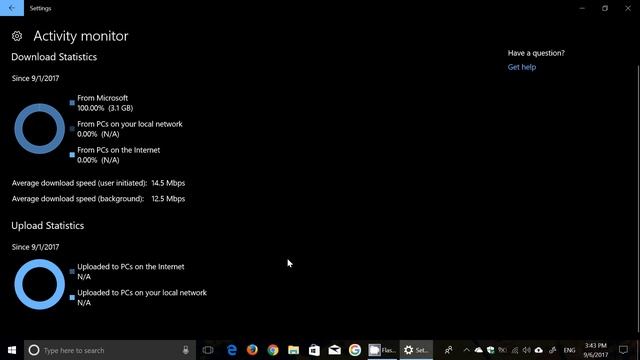The height and width of the screenshot is (360, 640).
Task: Click the battery status tray icon
Action: 502,350
